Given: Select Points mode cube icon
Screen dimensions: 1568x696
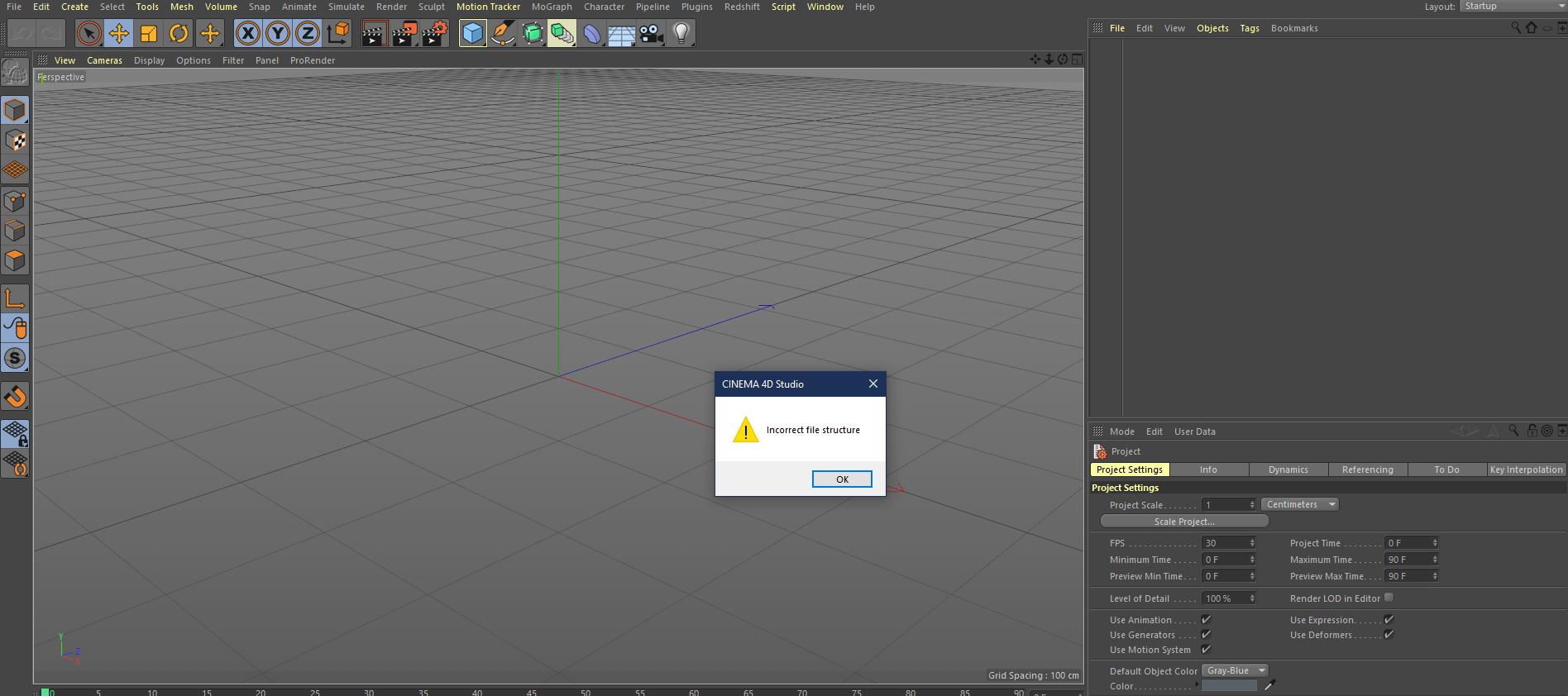Looking at the screenshot, I should tap(15, 201).
